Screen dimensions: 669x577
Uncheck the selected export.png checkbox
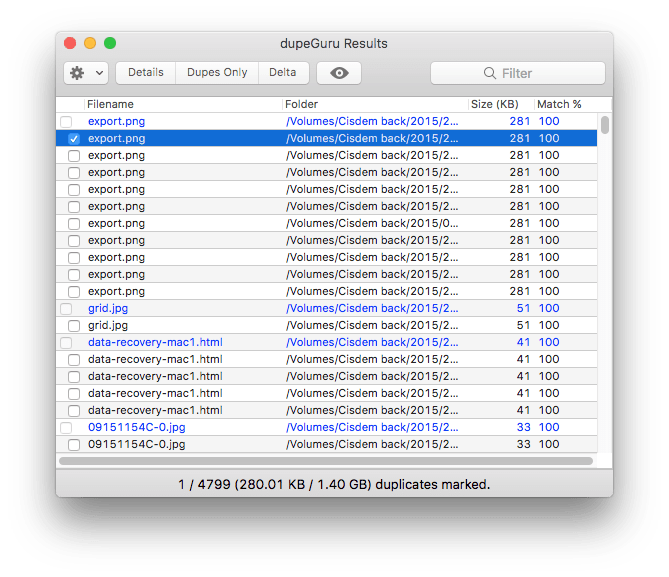[74, 139]
